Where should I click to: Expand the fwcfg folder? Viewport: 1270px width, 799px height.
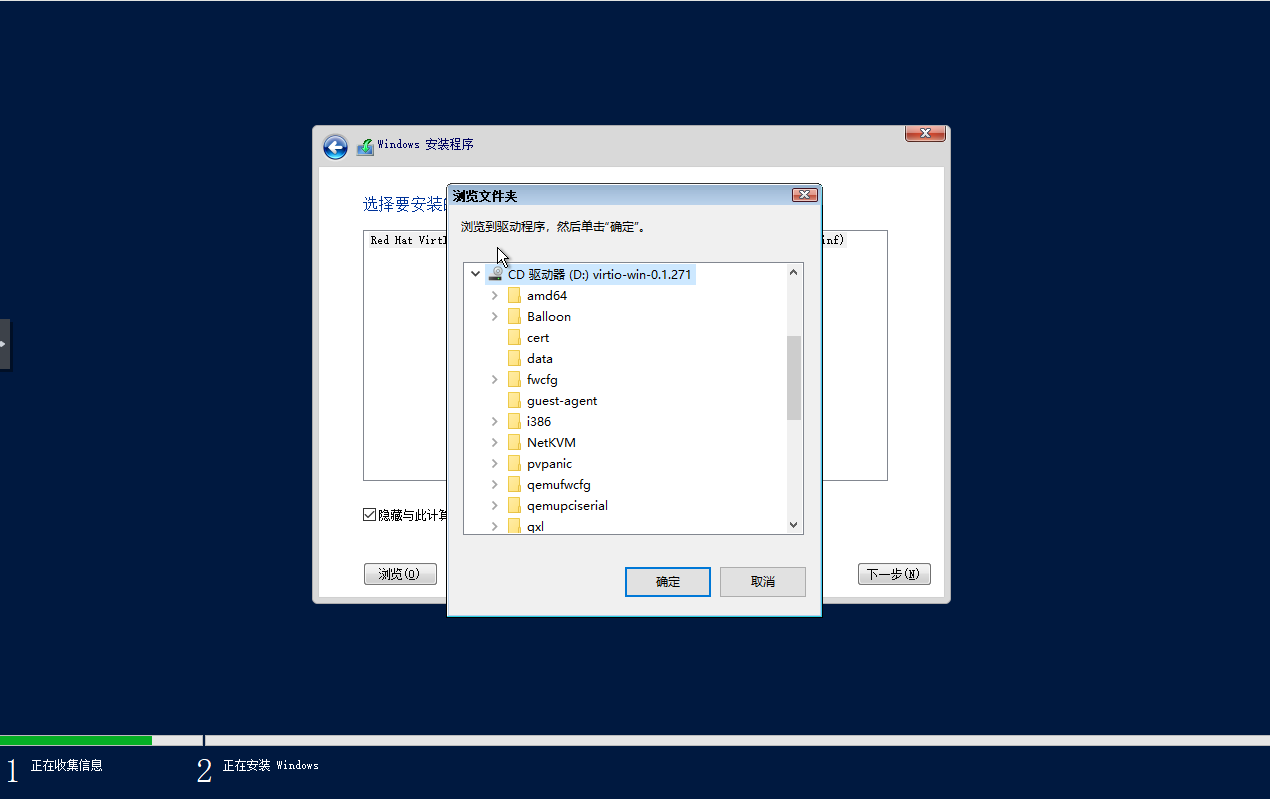[x=494, y=380]
